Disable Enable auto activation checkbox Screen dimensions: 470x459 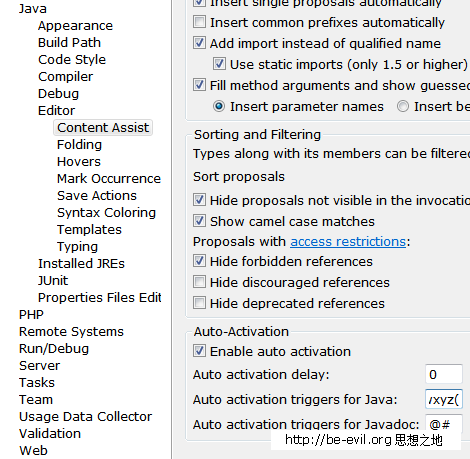tap(199, 351)
